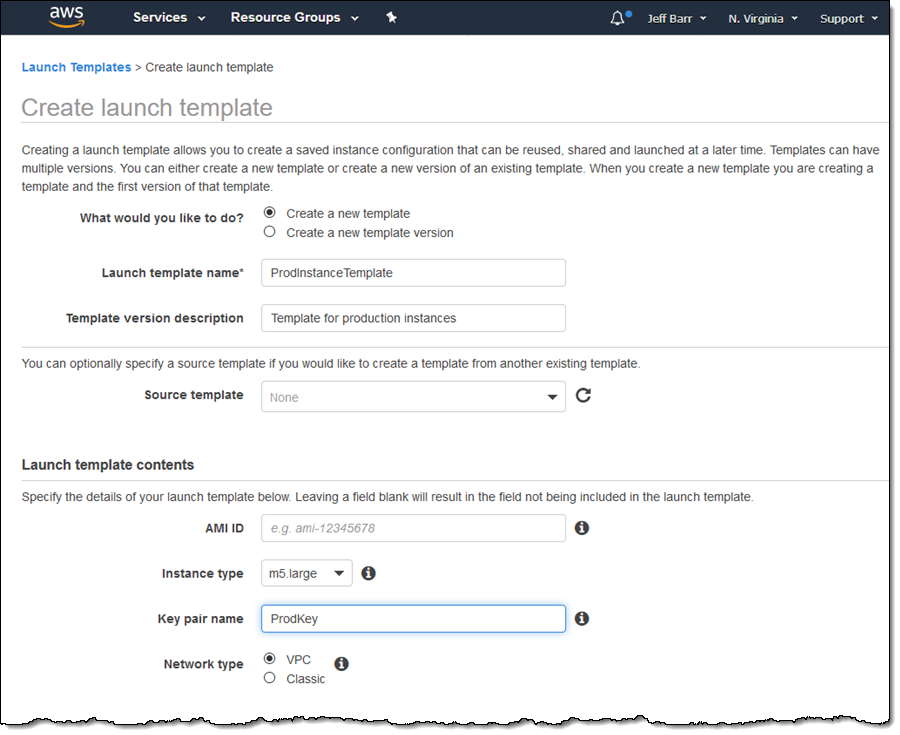Image resolution: width=900 pixels, height=735 pixels.
Task: Refresh the source template list
Action: pyautogui.click(x=584, y=395)
